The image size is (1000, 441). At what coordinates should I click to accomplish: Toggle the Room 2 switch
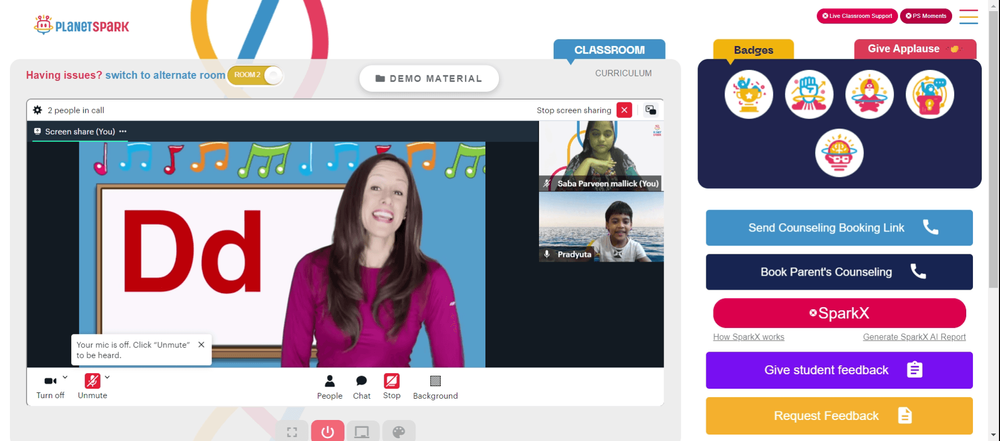tap(254, 75)
